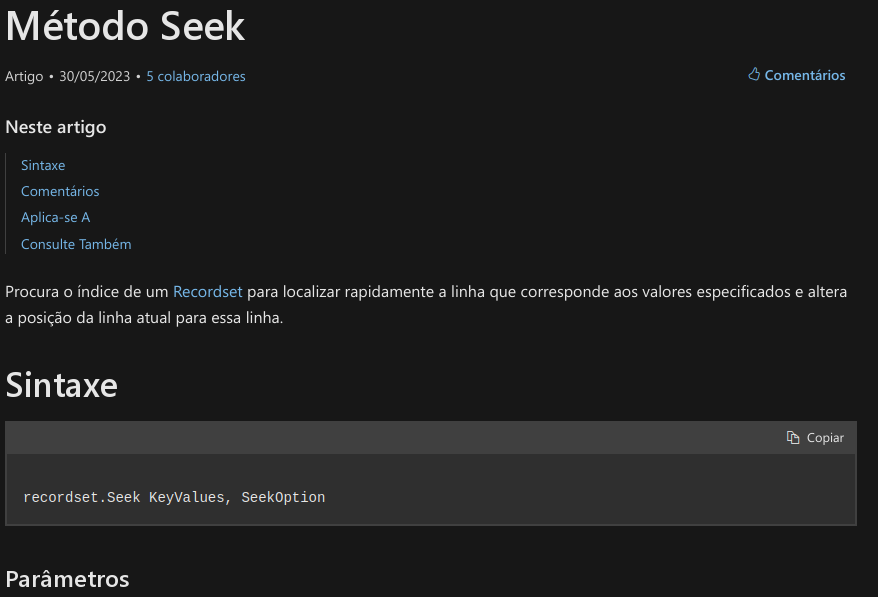This screenshot has height=597, width=878.
Task: Click the Comentários feedback button text
Action: point(805,75)
